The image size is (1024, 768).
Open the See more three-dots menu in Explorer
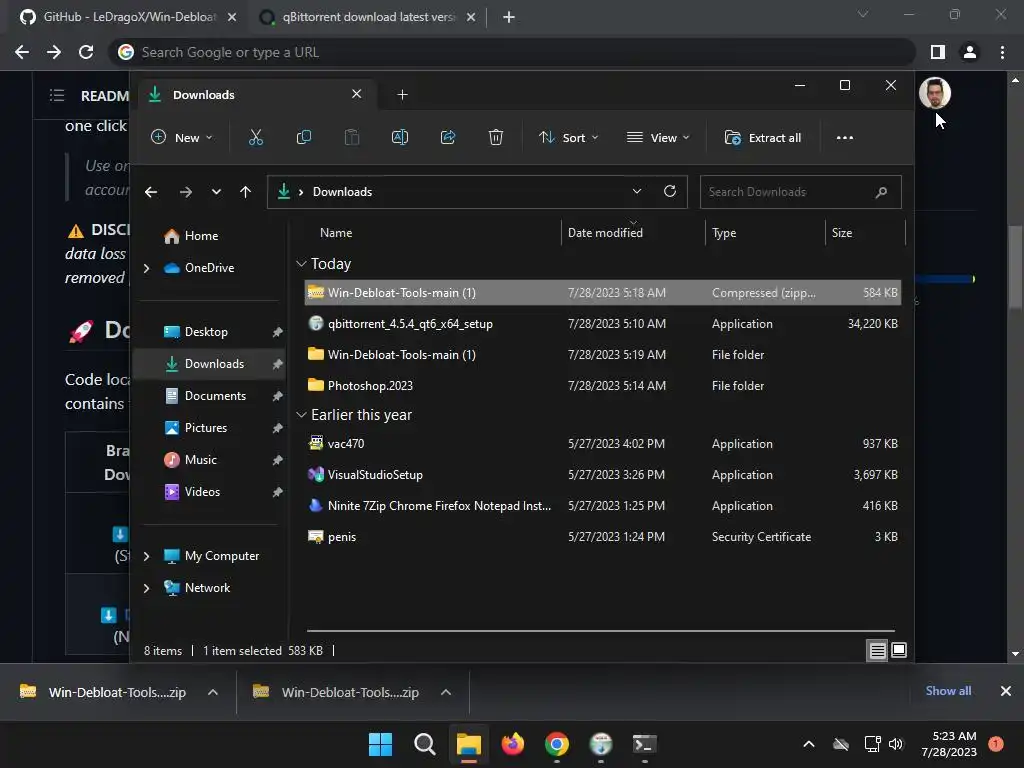tap(844, 138)
